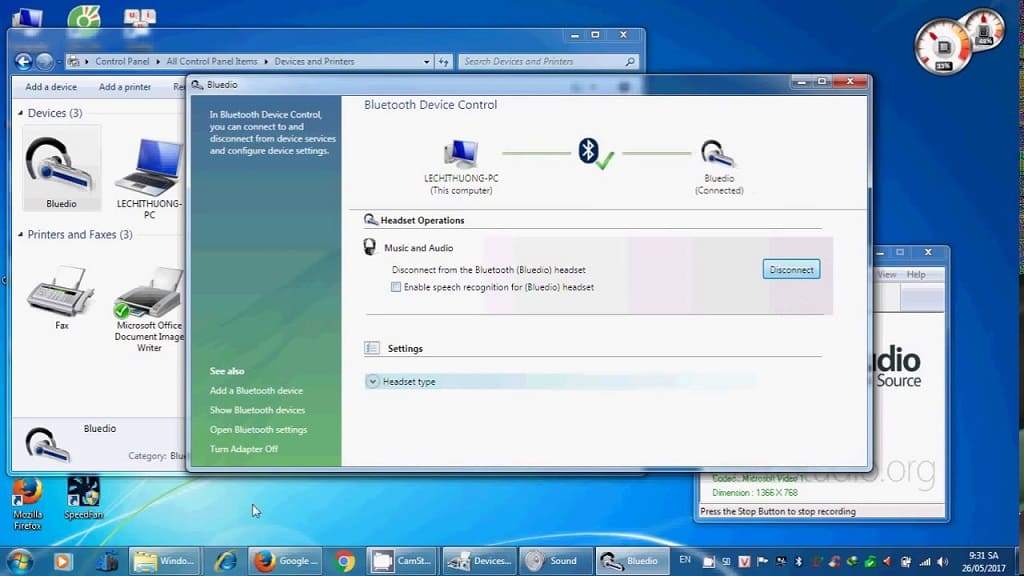This screenshot has height=576, width=1024.
Task: Click the network signal tray icon
Action: click(x=925, y=562)
